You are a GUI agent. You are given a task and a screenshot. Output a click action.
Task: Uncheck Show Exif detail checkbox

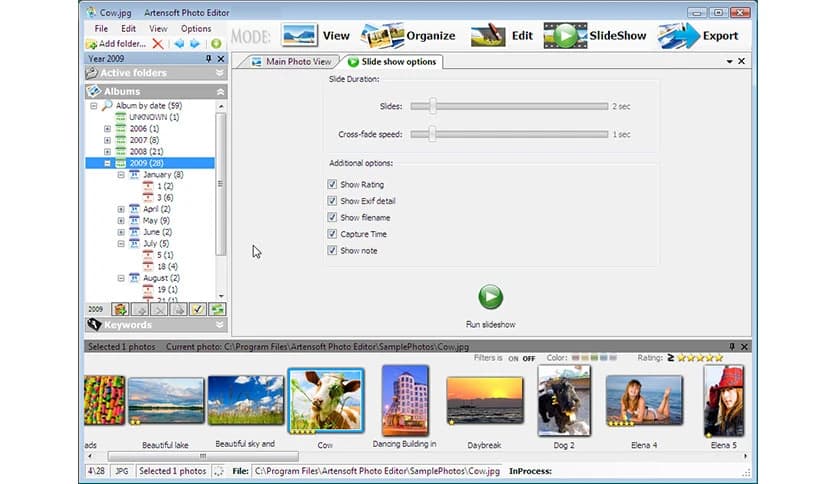(332, 201)
